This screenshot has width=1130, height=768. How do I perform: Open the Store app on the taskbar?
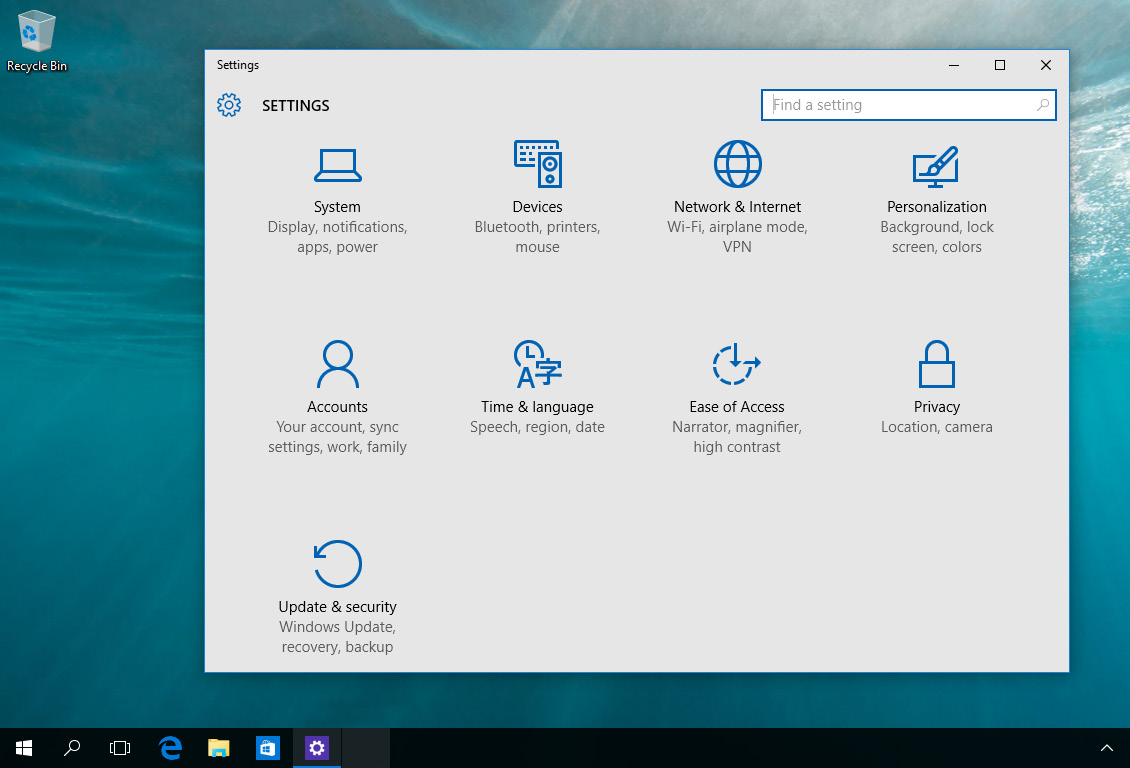coord(267,749)
